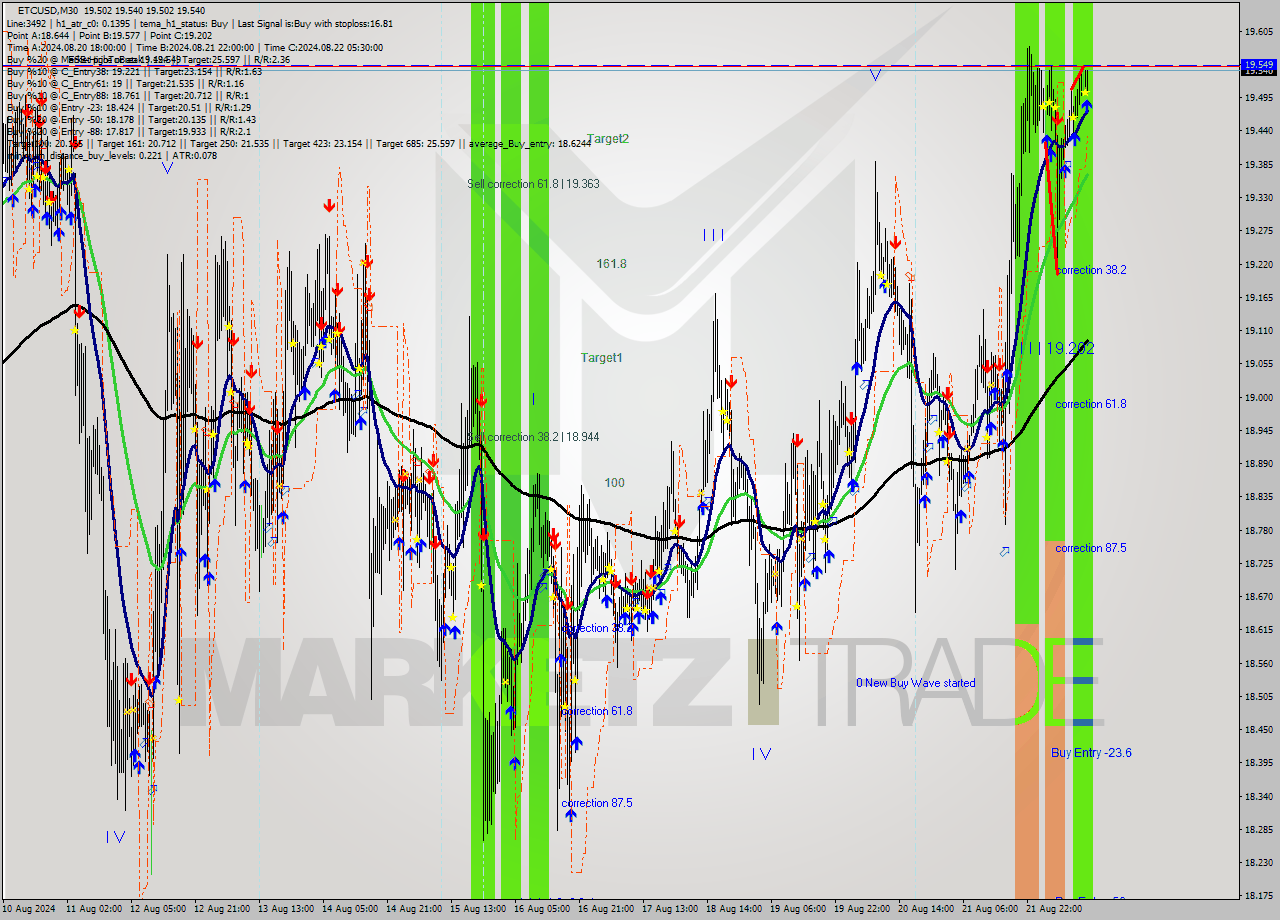
Task: Click the '16 Aug 21:00' time label
Action: (x=606, y=909)
